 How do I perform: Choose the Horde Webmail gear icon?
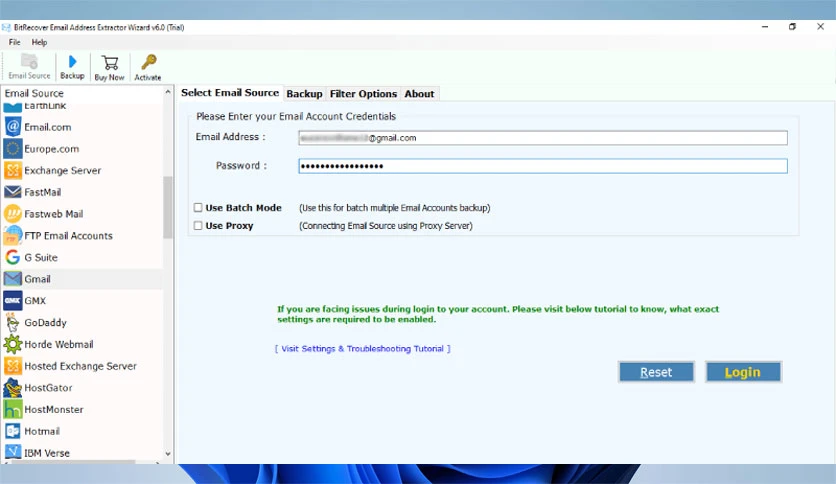pyautogui.click(x=13, y=344)
